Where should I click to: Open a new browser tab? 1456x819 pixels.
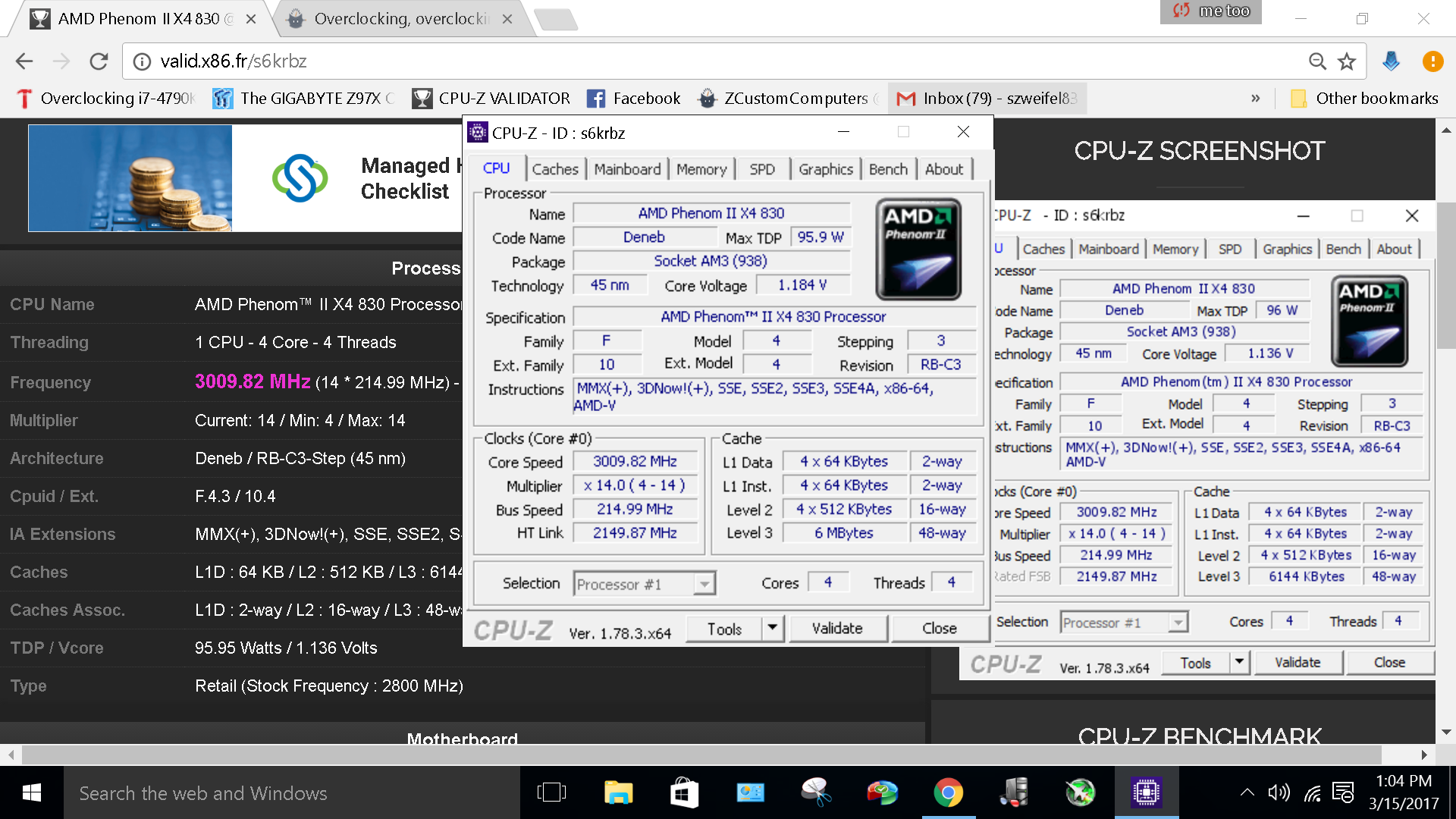(556, 20)
